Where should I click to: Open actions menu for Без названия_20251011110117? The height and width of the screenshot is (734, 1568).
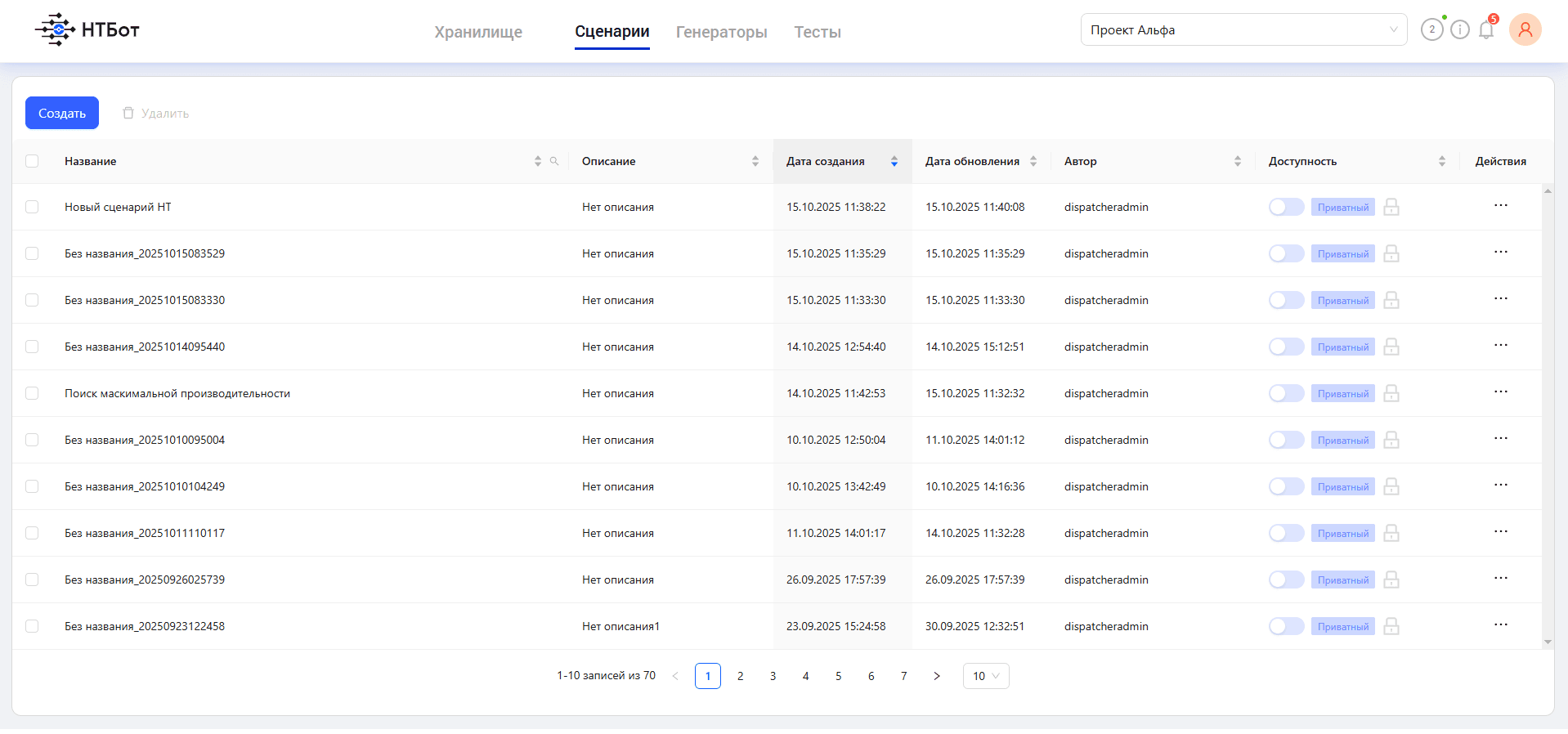(x=1501, y=531)
